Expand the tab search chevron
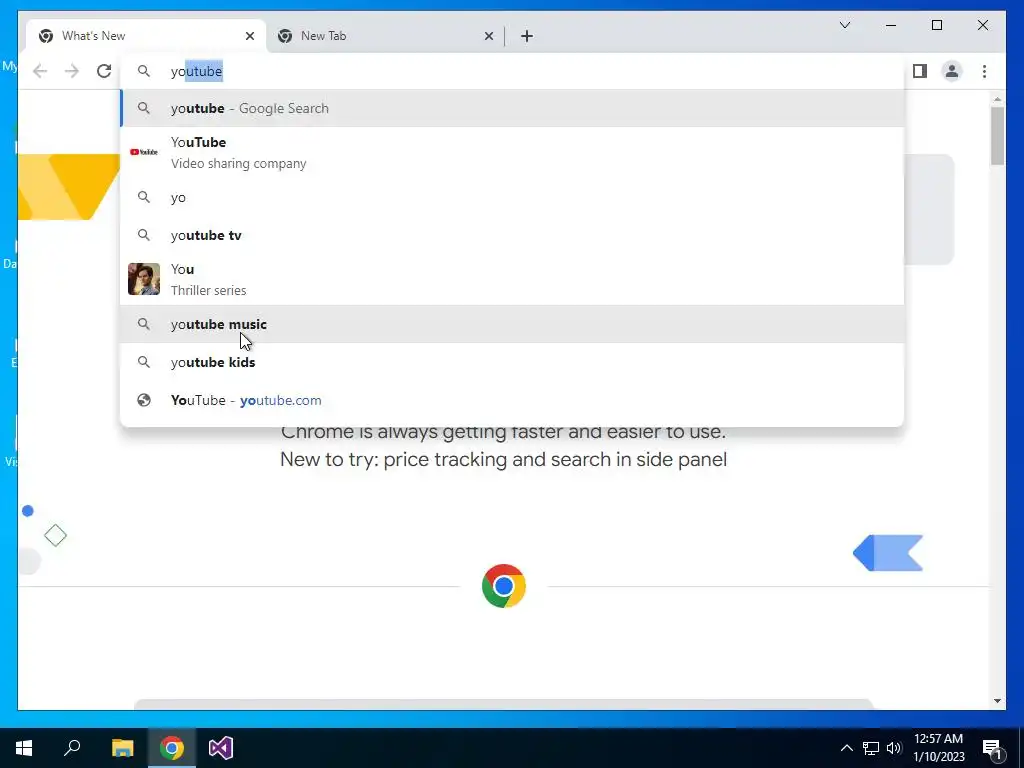The width and height of the screenshot is (1024, 768). pyautogui.click(x=844, y=25)
